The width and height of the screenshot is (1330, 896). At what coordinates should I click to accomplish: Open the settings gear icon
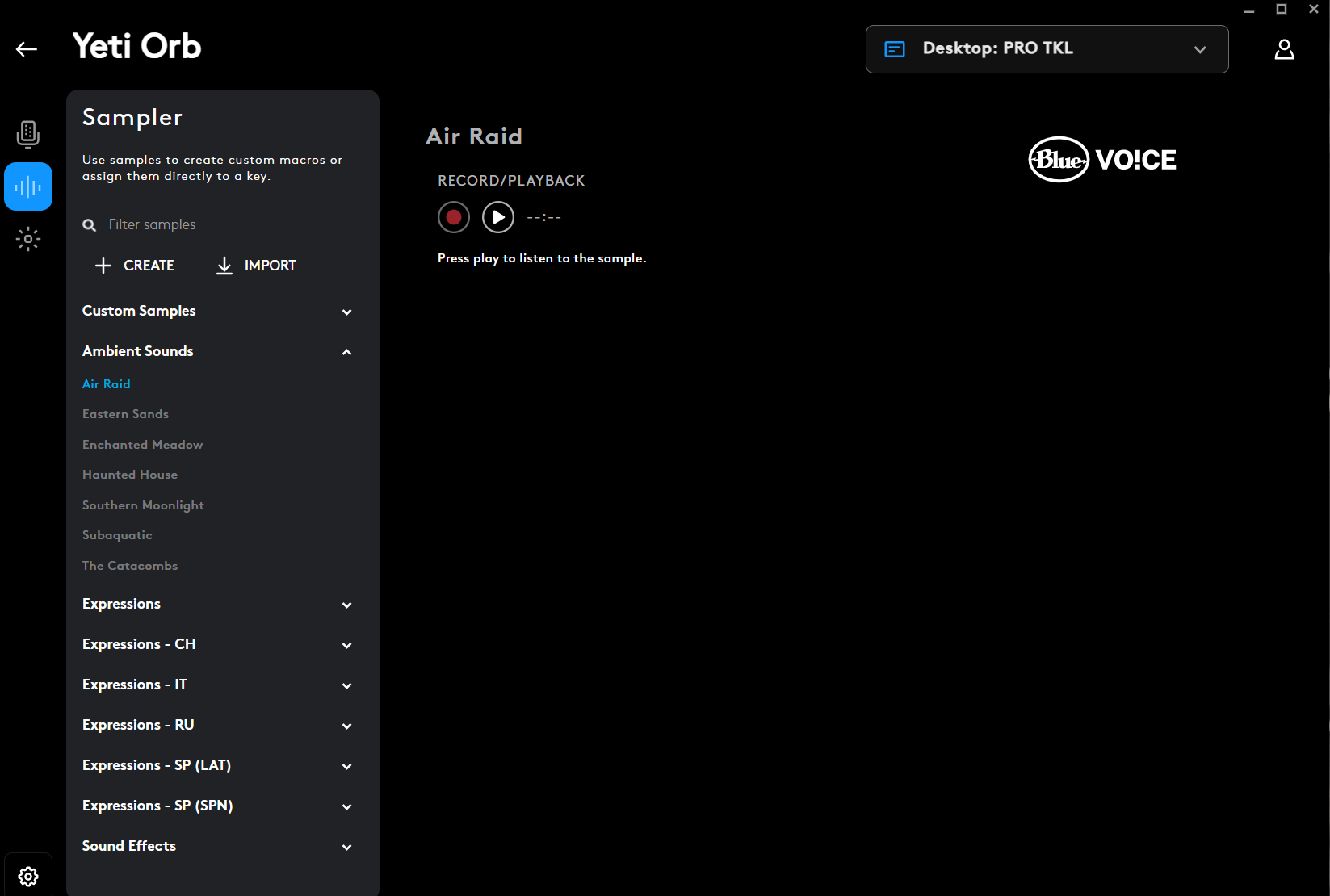(28, 876)
